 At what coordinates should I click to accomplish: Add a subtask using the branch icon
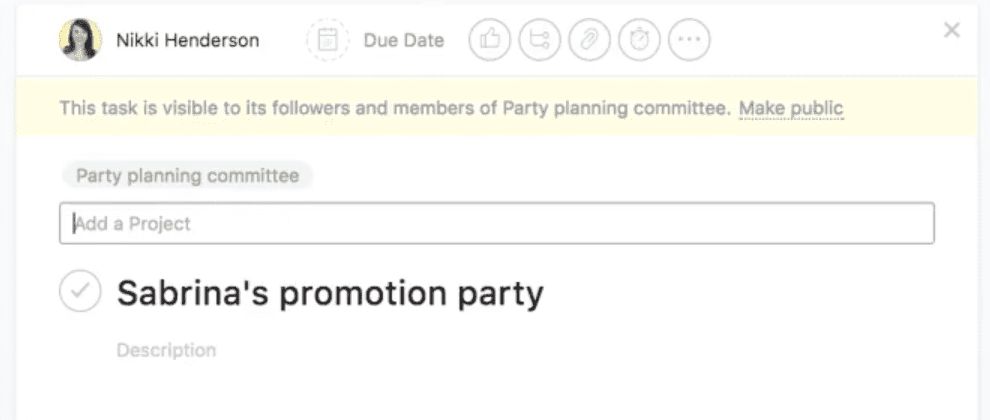click(539, 40)
